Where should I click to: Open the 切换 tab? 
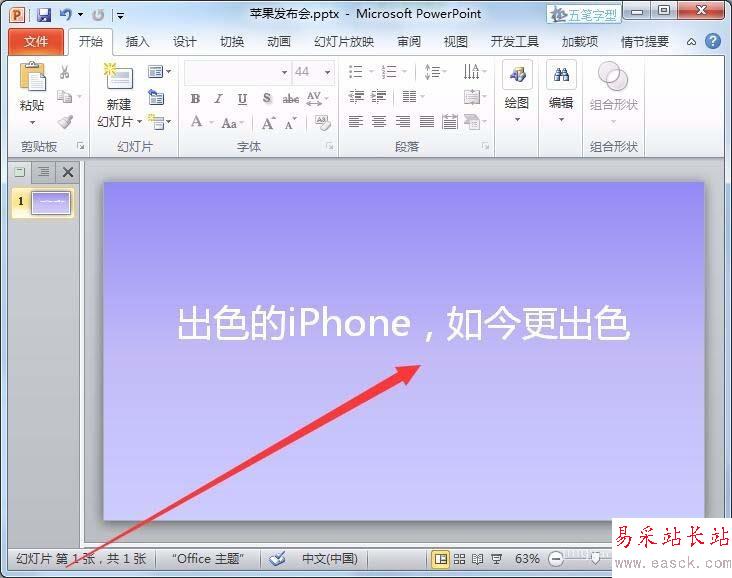click(x=232, y=42)
